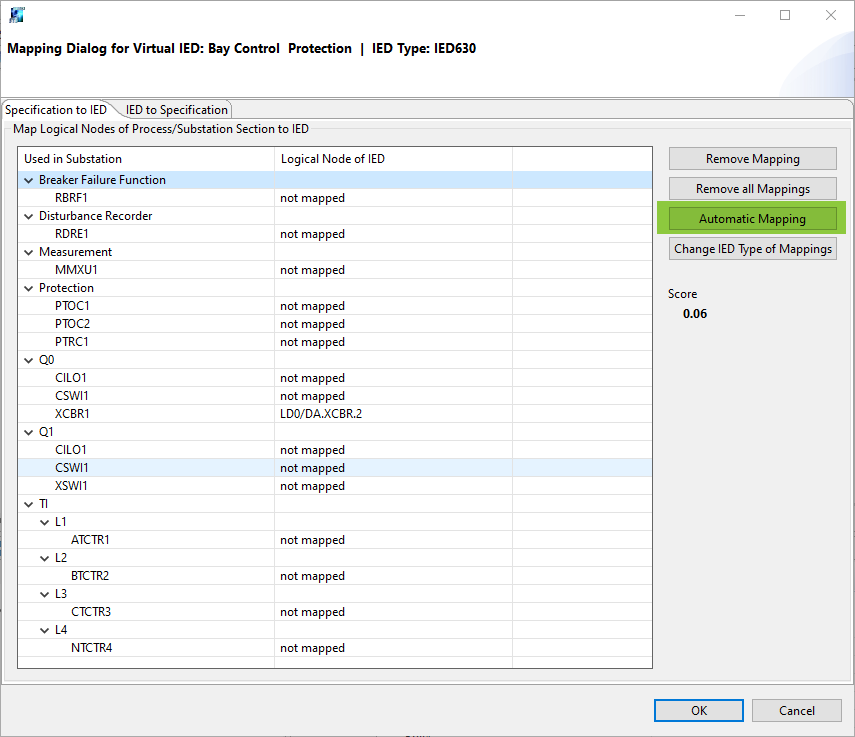
Task: Click Change IED Type of Mappings
Action: click(x=752, y=249)
